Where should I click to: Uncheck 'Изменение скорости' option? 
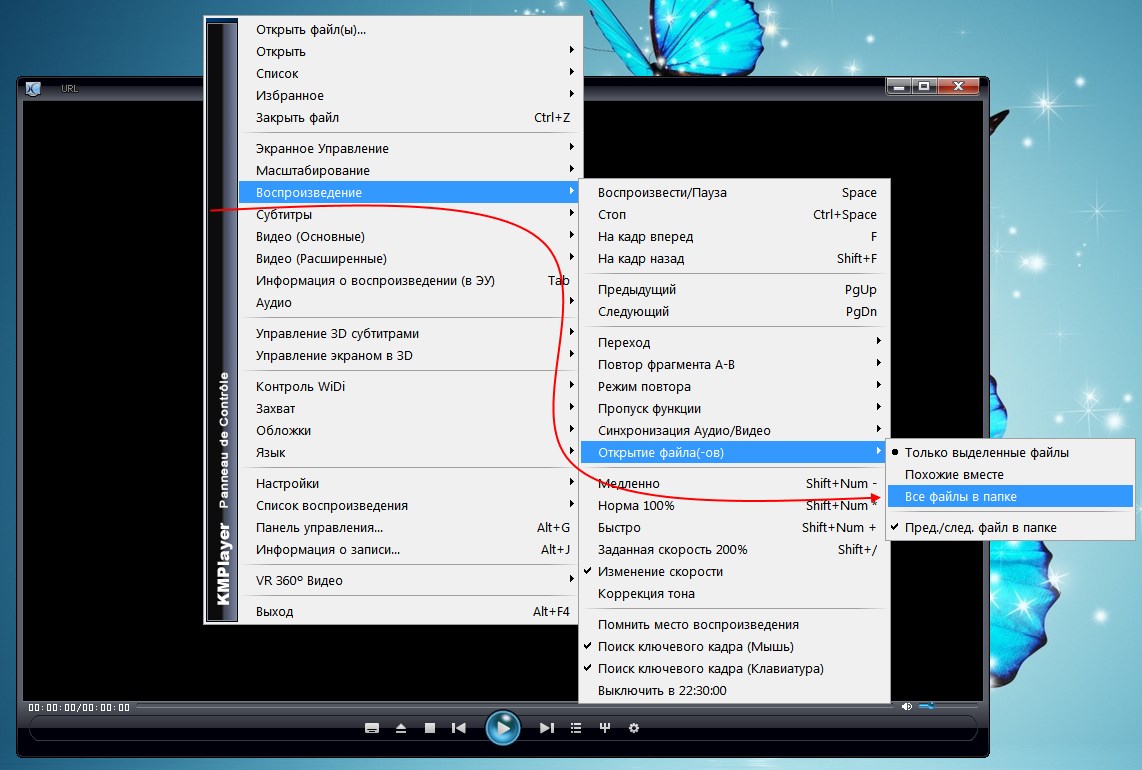(660, 572)
